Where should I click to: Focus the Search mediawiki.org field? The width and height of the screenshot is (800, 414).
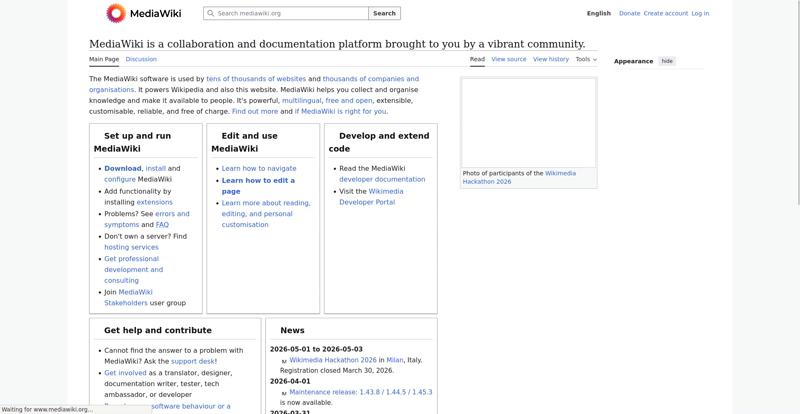(286, 13)
